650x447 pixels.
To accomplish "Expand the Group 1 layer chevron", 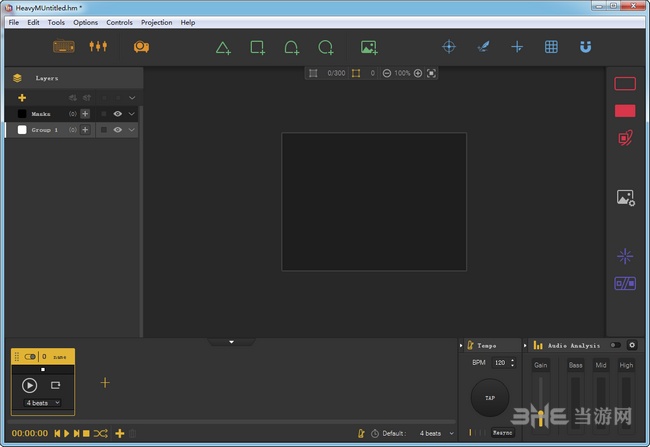I will [x=131, y=130].
